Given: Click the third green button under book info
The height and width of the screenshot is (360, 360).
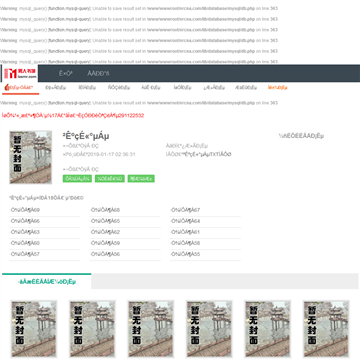Looking at the screenshot, I should tap(141, 179).
